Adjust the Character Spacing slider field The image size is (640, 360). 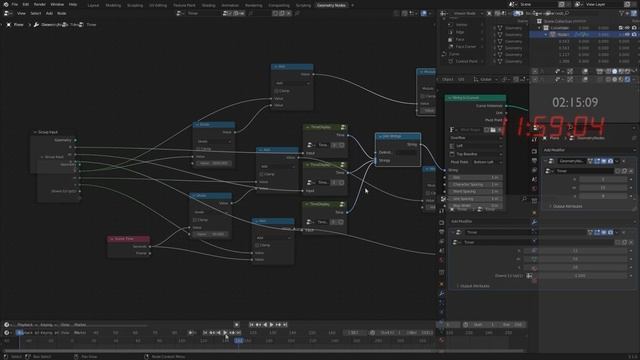pos(475,184)
